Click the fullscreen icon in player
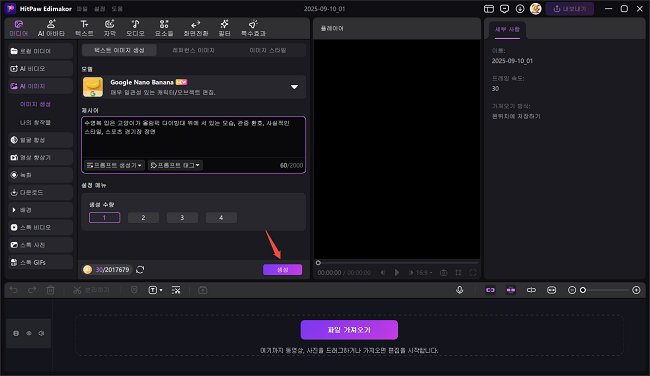650x376 pixels. point(473,273)
